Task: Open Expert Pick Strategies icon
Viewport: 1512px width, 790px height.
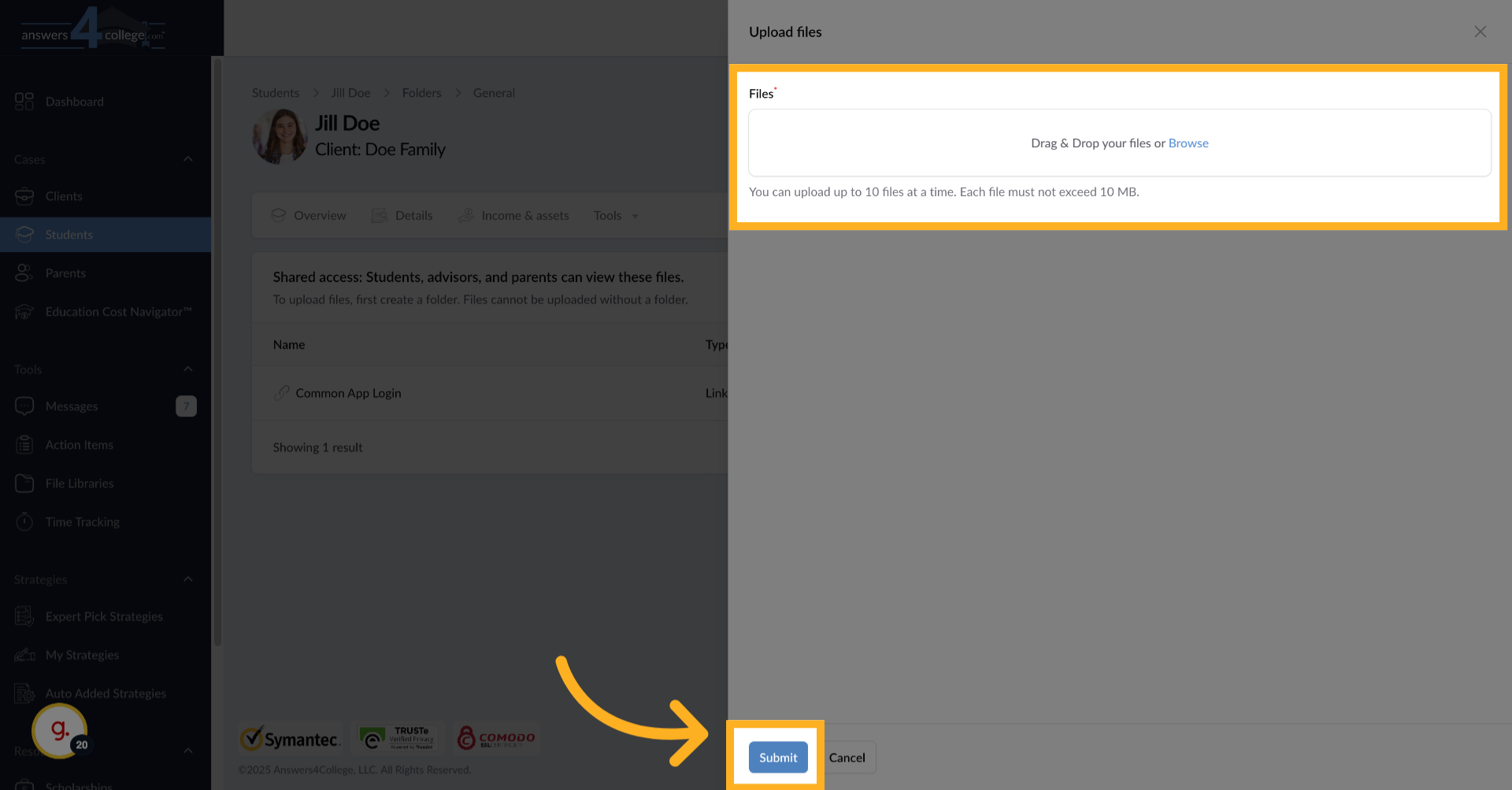Action: [24, 616]
